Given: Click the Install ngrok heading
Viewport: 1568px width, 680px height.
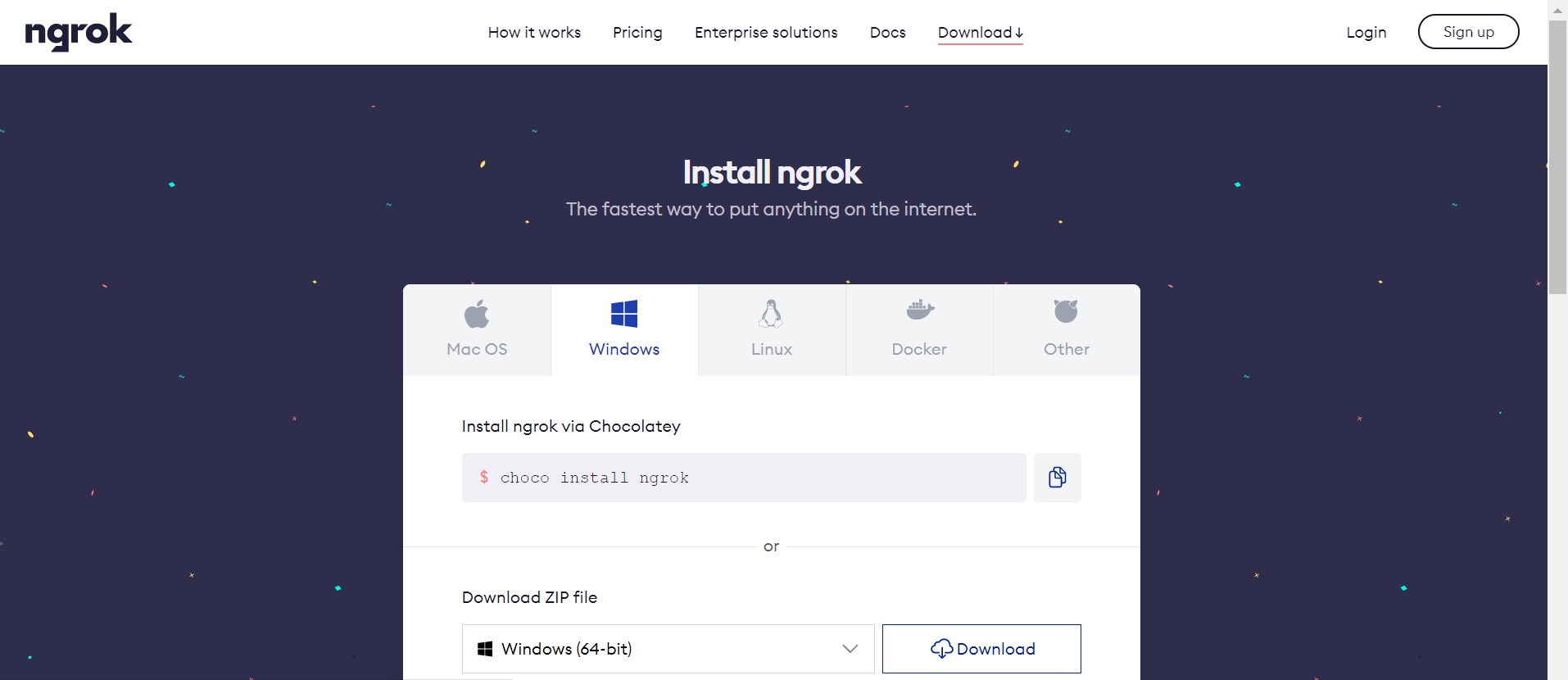Looking at the screenshot, I should tap(772, 172).
